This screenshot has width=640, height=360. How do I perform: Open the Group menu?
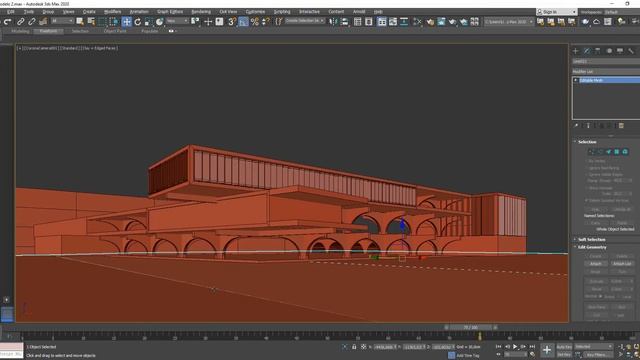point(48,12)
